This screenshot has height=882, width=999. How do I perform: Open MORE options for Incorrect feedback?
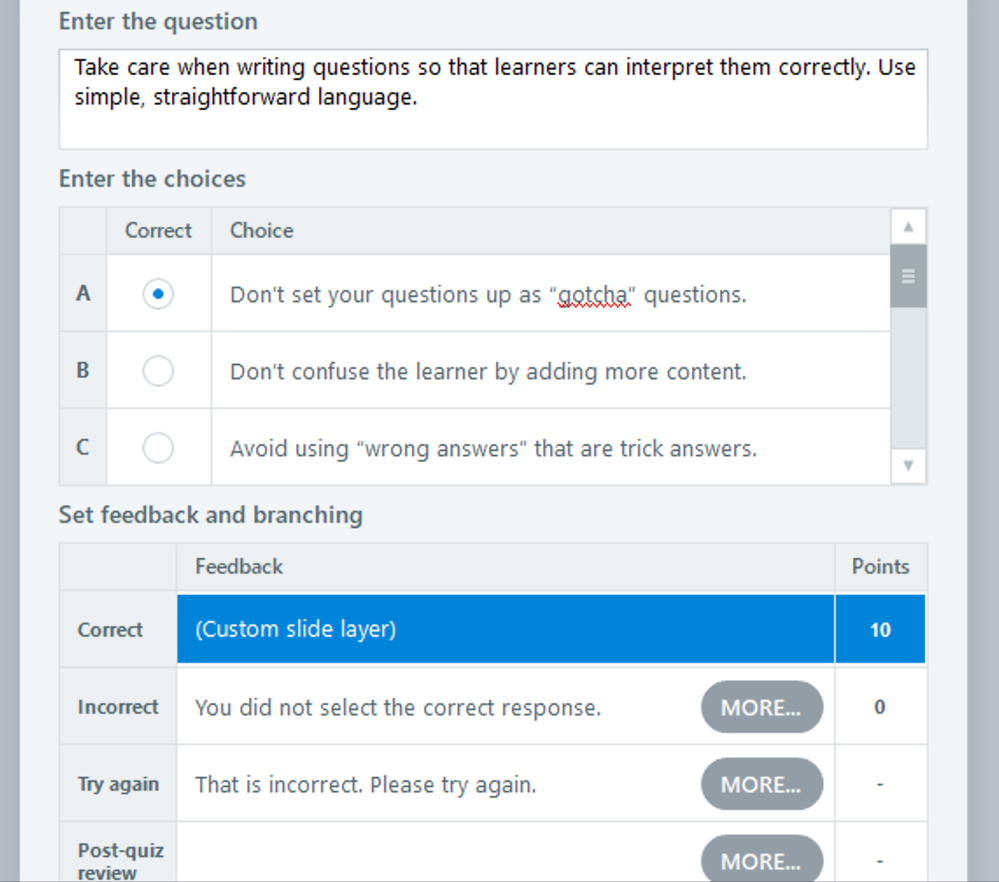tap(761, 708)
